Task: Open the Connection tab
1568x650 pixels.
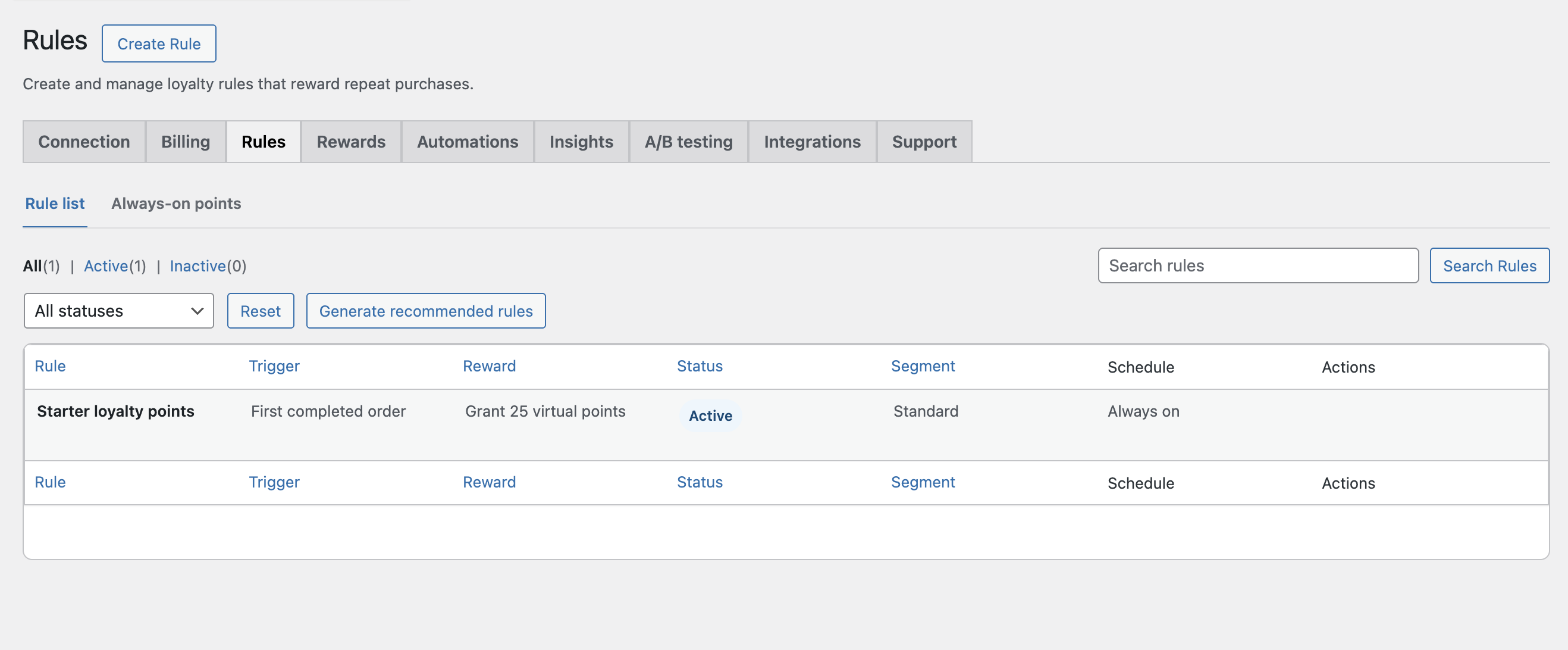Action: [x=84, y=141]
